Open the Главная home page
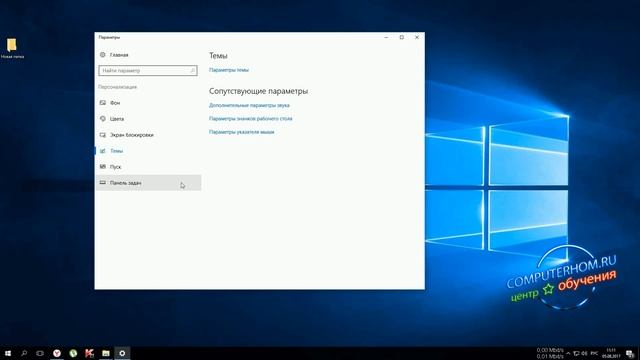This screenshot has height=360, width=640. click(114, 55)
